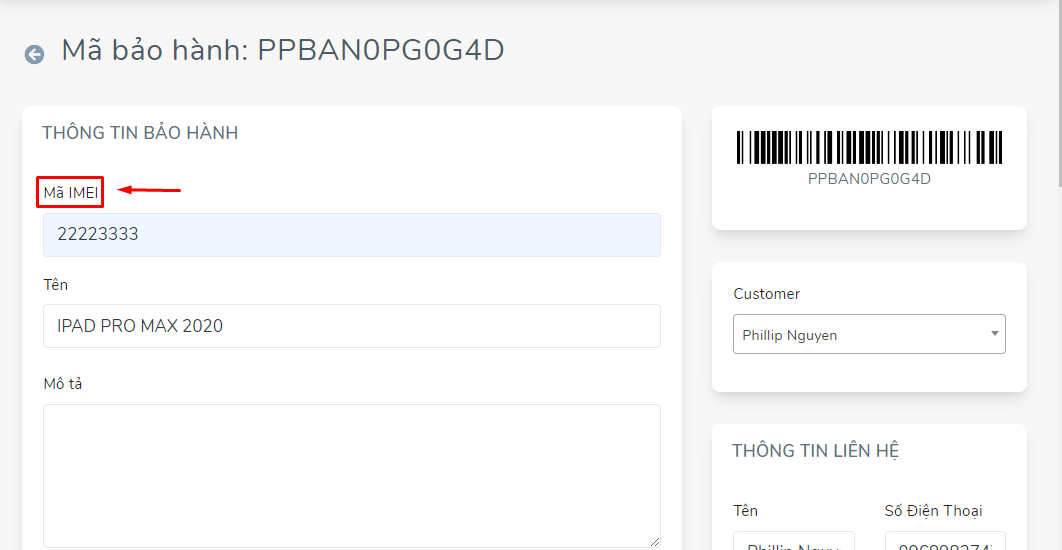This screenshot has width=1062, height=550.
Task: Click the Tên label above the product name
Action: click(x=56, y=284)
